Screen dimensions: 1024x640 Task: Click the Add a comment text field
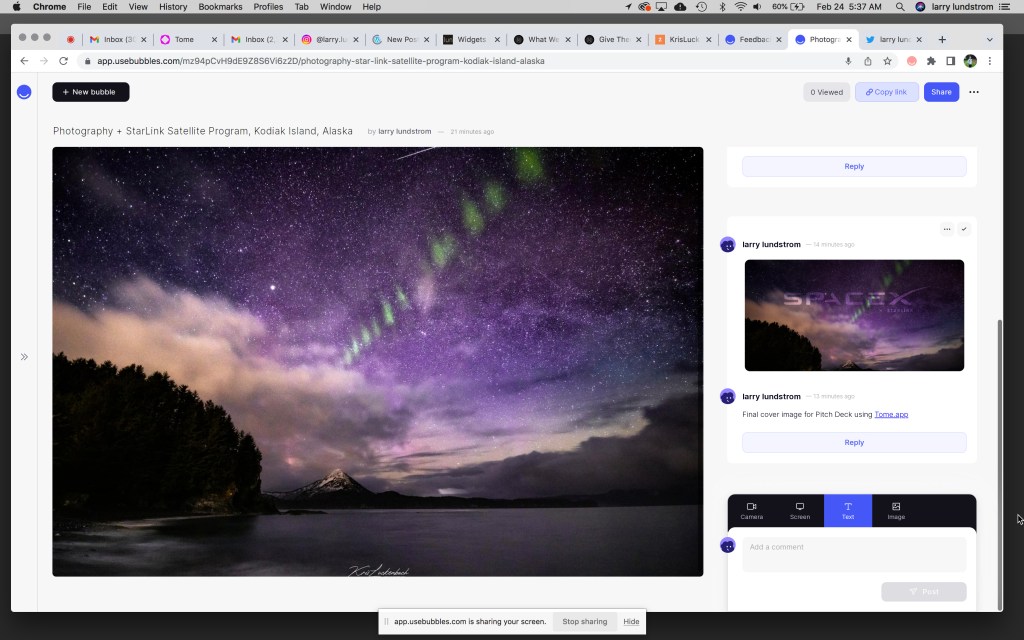tap(854, 554)
